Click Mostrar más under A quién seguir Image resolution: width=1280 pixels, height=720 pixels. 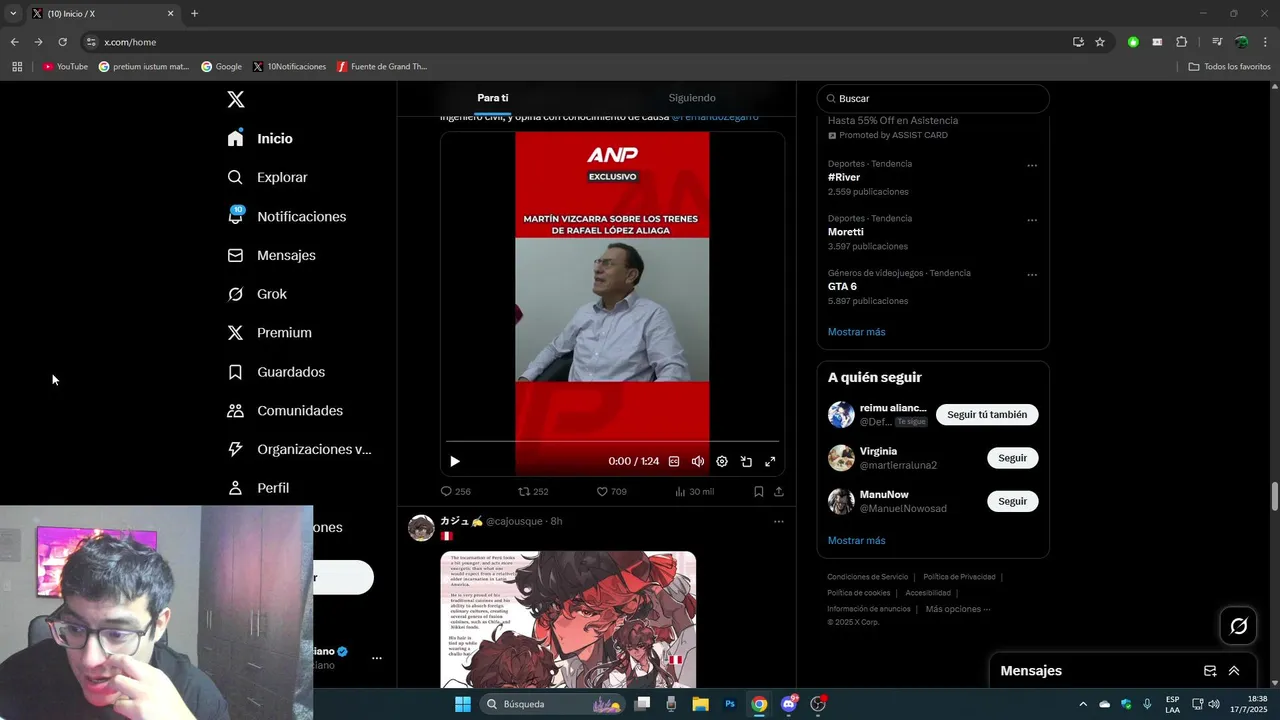(x=857, y=541)
